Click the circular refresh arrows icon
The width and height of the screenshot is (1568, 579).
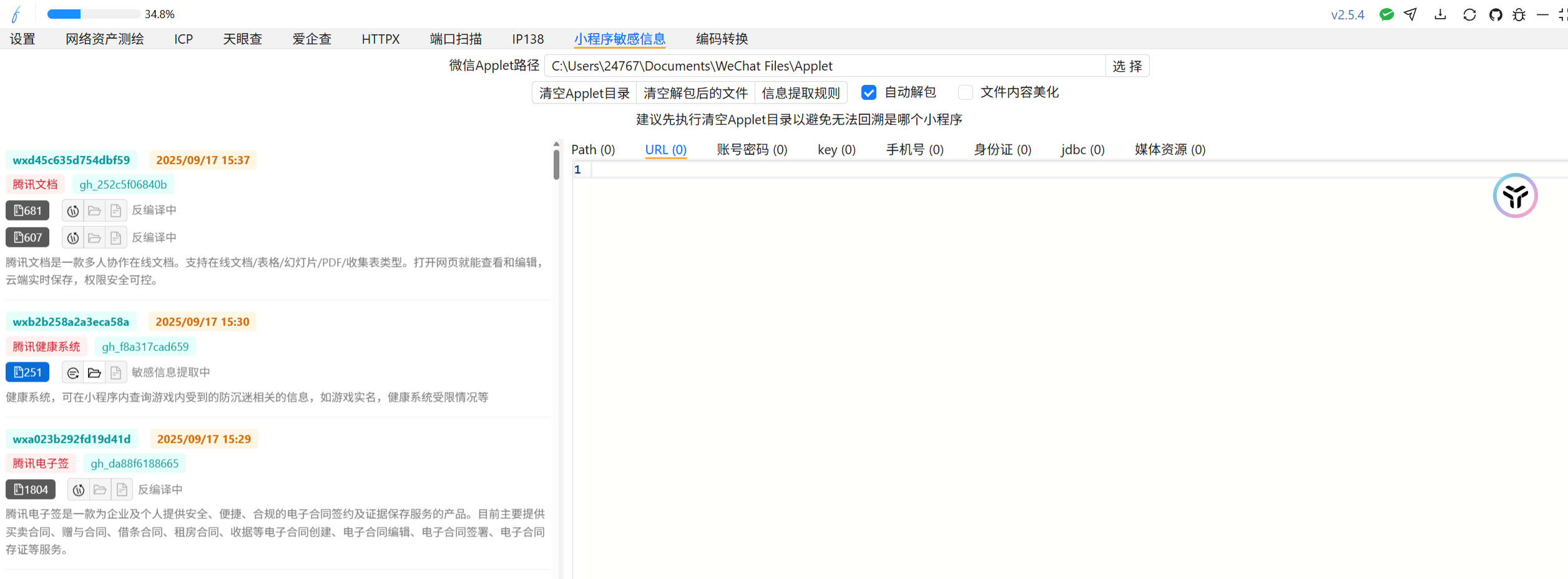(1469, 14)
